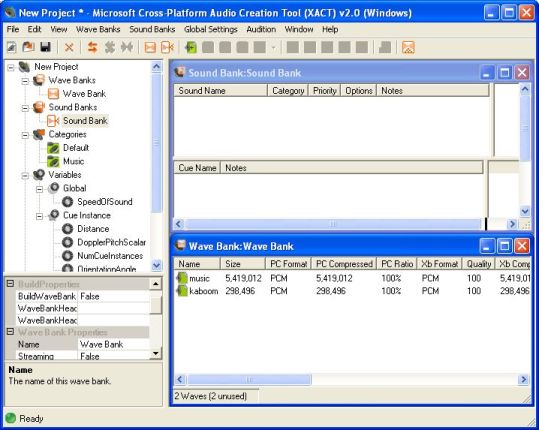Viewport: 539px width, 430px height.
Task: Open the Audition menu
Action: 261,29
